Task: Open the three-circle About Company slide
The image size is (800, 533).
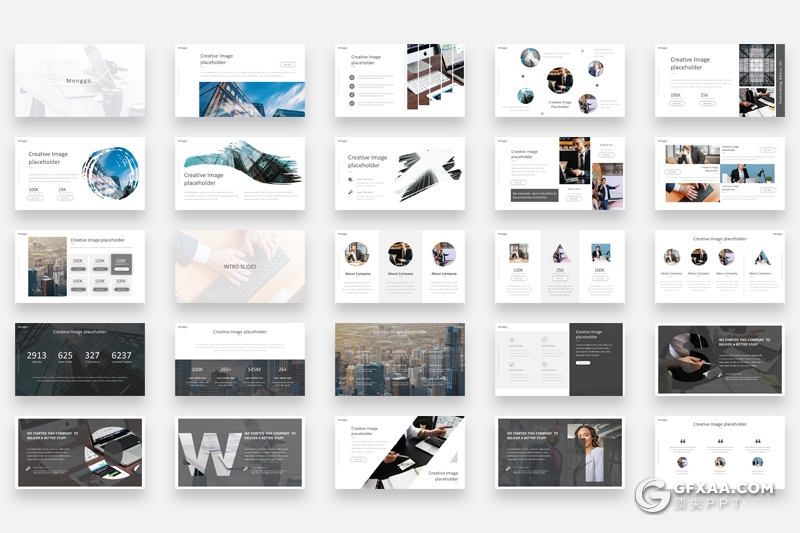Action: click(x=400, y=266)
